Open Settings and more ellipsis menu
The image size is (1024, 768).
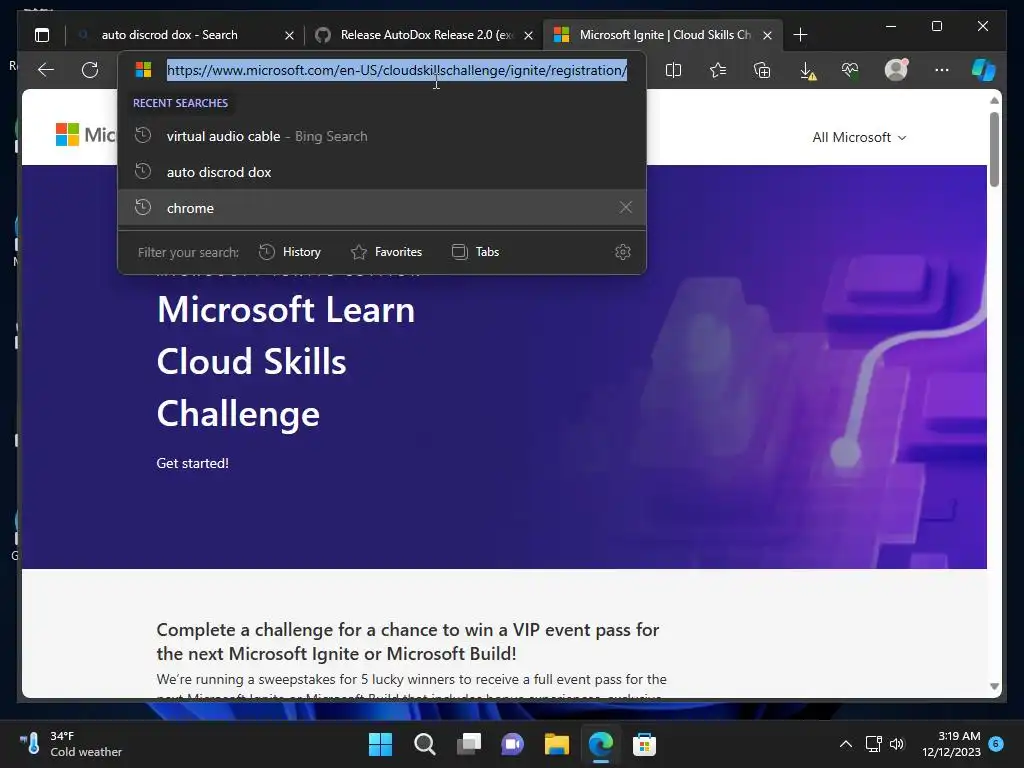[x=941, y=70]
